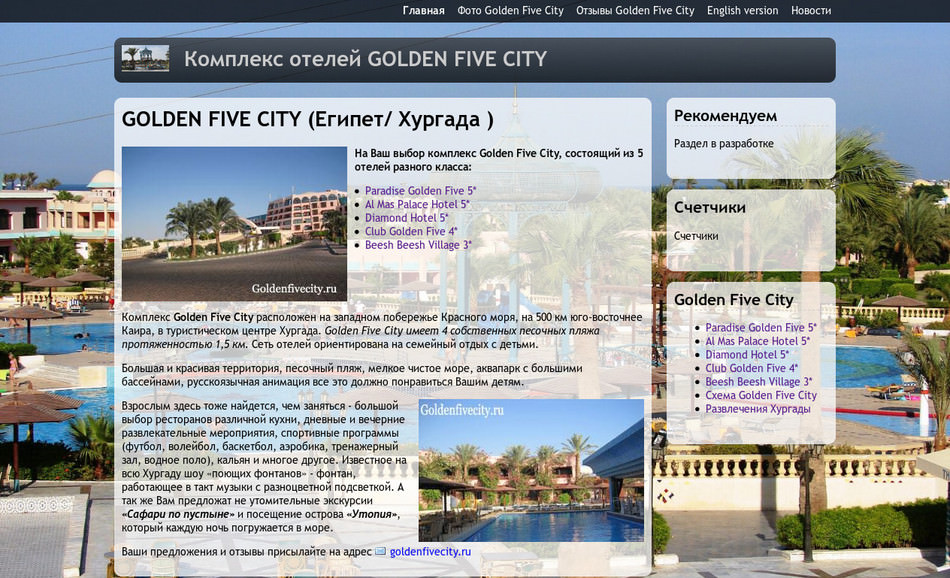
Task: Go to Фото Golden Five City page
Action: click(x=510, y=11)
